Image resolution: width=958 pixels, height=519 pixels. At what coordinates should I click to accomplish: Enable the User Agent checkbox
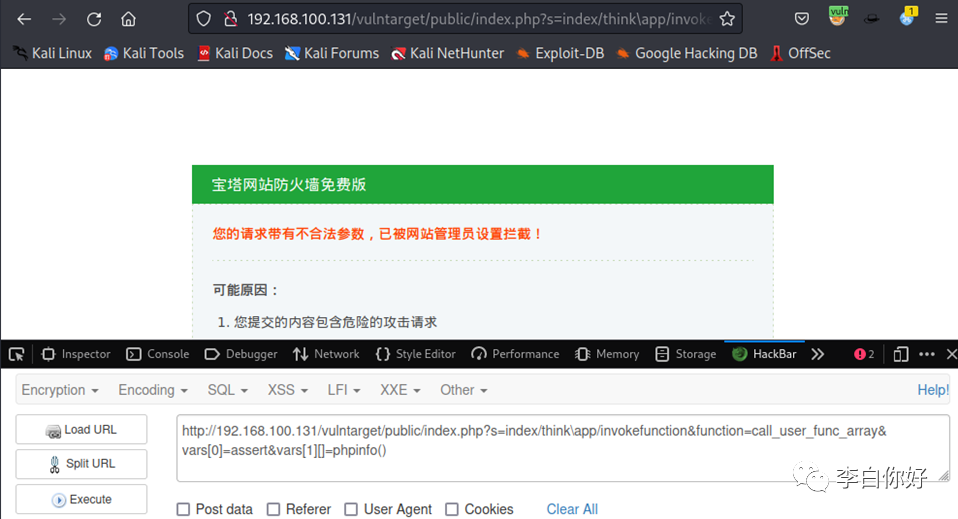tap(351, 509)
